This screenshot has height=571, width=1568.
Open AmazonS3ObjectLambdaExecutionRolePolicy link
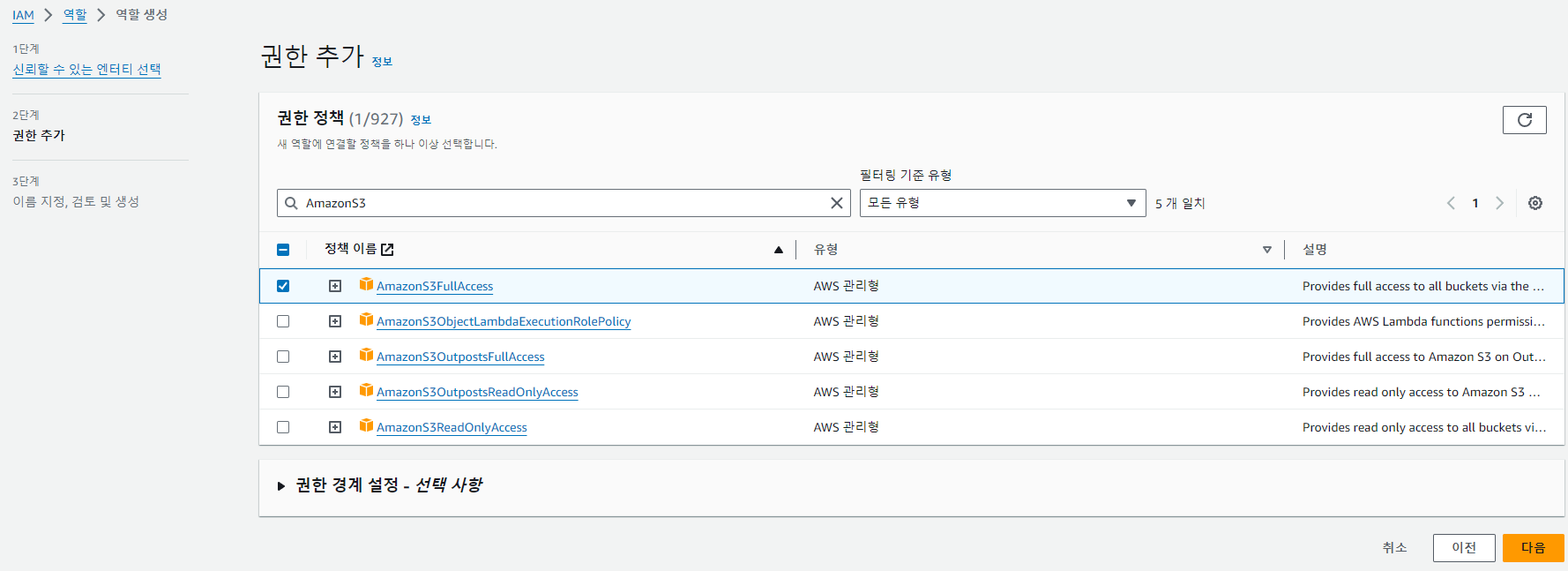pos(504,321)
